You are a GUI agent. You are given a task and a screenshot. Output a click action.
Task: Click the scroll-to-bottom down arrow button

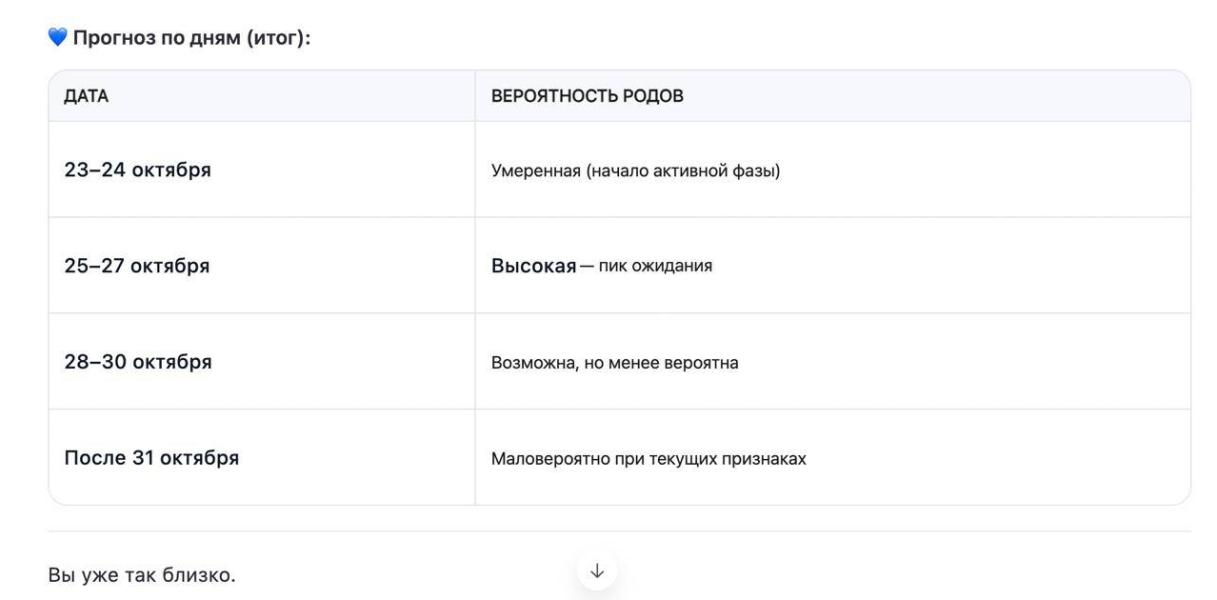pyautogui.click(x=597, y=571)
